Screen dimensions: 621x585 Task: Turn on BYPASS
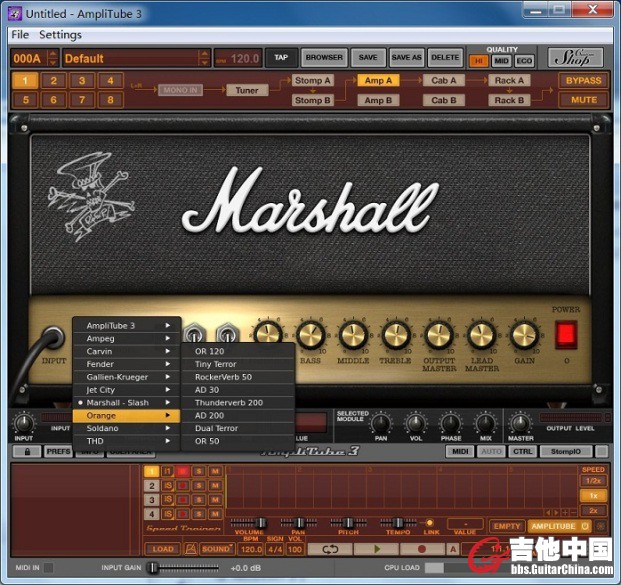pyautogui.click(x=582, y=81)
